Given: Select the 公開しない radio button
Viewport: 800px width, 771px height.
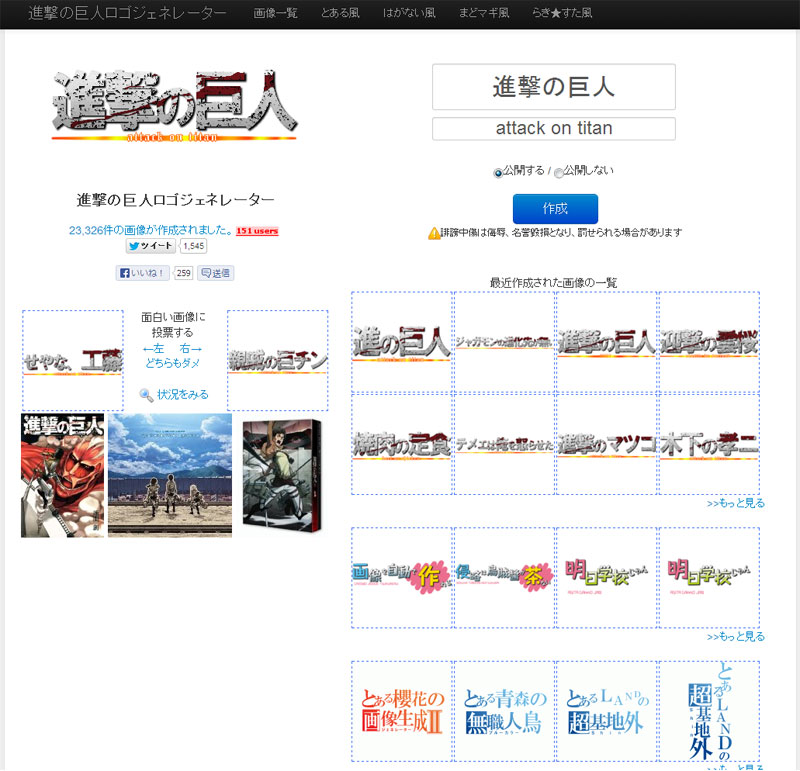Looking at the screenshot, I should (x=557, y=170).
